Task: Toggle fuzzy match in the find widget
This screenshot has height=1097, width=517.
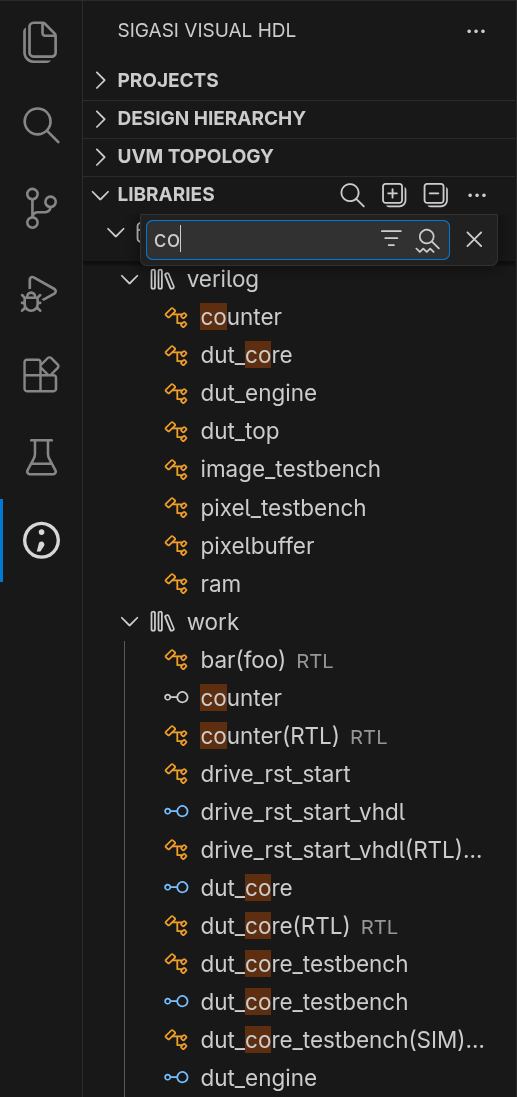Action: click(x=427, y=239)
